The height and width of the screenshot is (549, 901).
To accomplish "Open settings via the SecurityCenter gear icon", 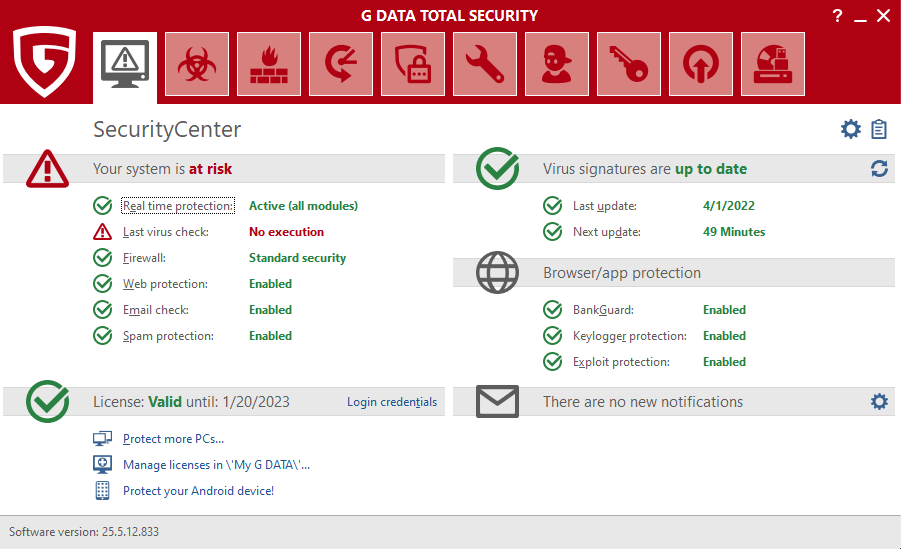I will pyautogui.click(x=850, y=129).
